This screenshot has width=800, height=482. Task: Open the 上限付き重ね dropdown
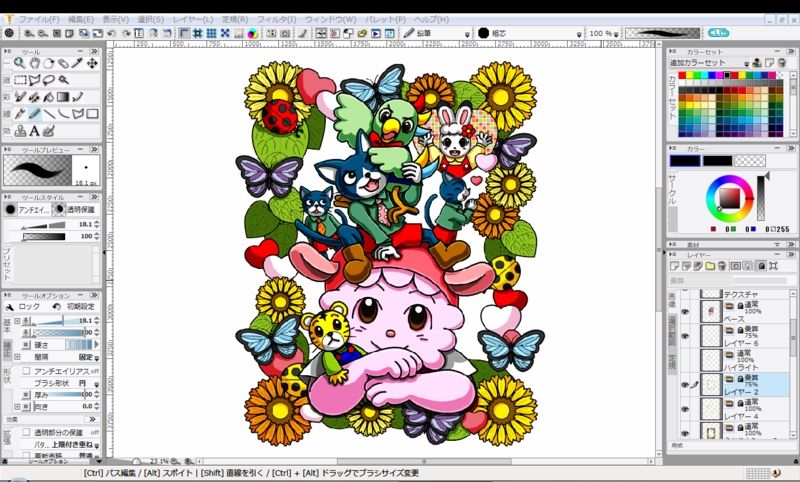pyautogui.click(x=96, y=445)
